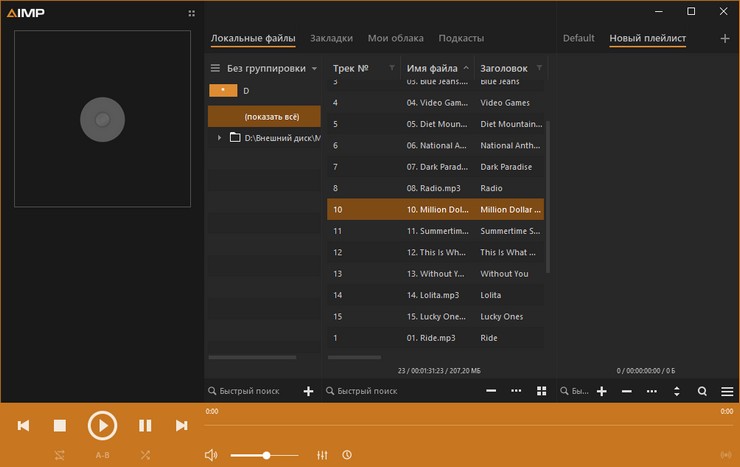The width and height of the screenshot is (740, 467).
Task: Switch to the Закладки tab
Action: (x=331, y=38)
